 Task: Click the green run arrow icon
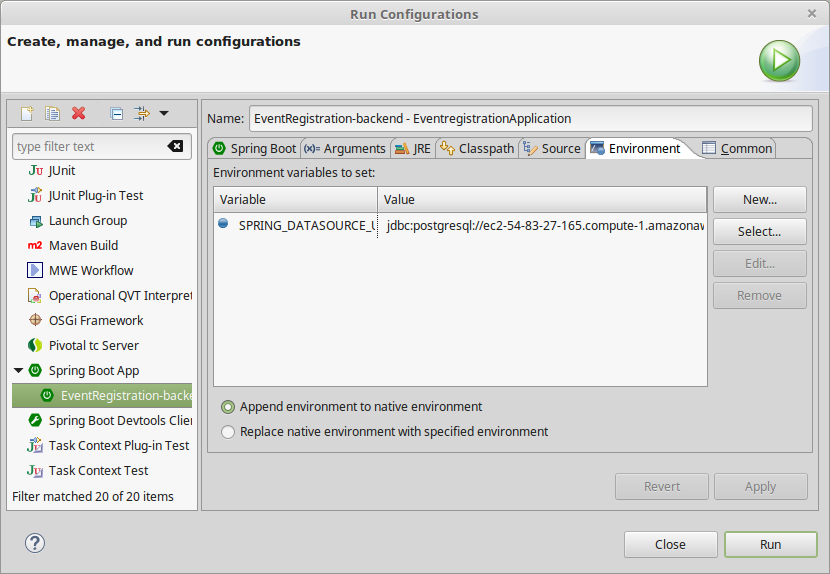[778, 61]
